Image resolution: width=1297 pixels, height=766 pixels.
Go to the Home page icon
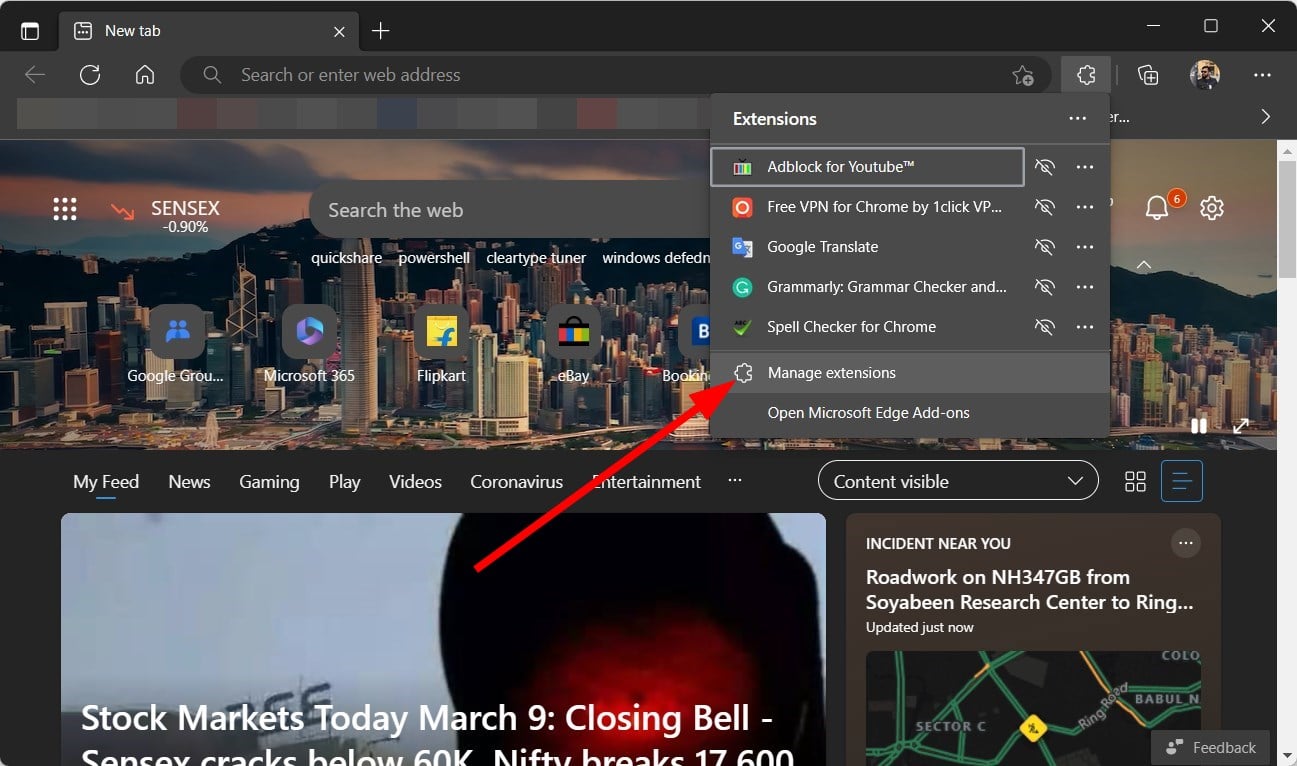point(145,75)
